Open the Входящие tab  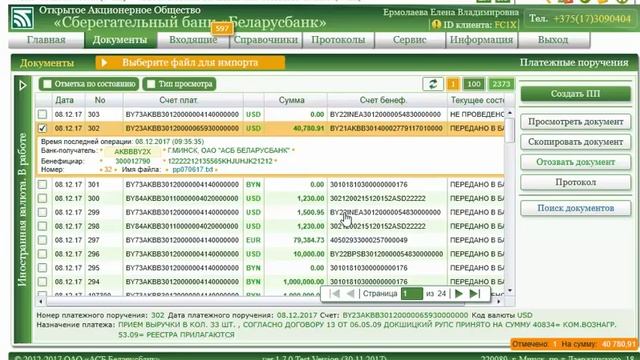[193, 40]
